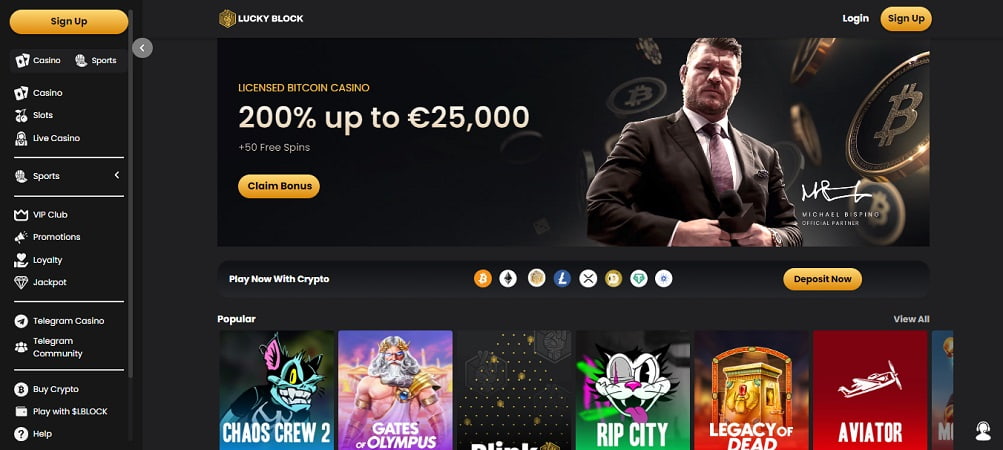Click the Deposit Now button
The image size is (1003, 450).
[823, 279]
